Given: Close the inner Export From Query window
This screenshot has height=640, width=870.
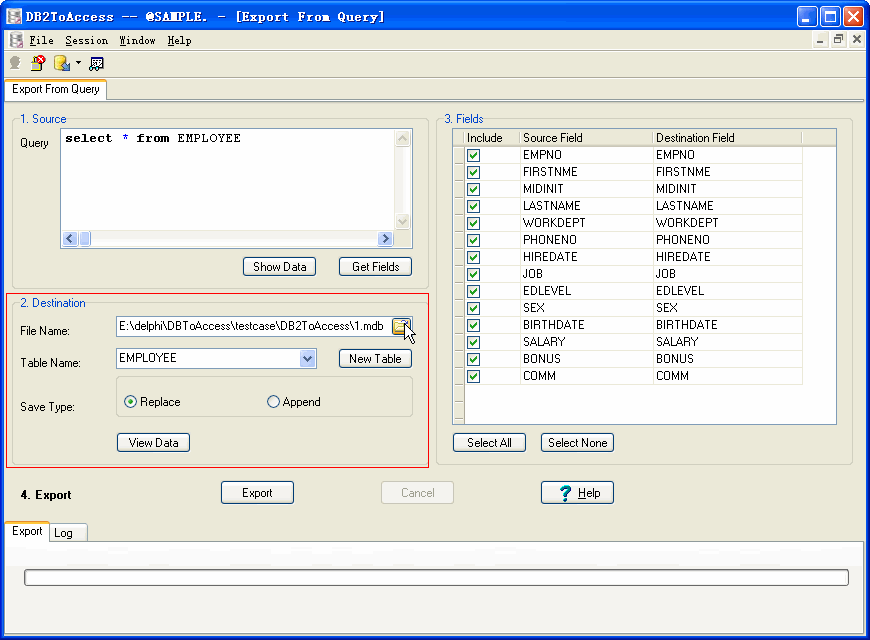Looking at the screenshot, I should pyautogui.click(x=857, y=39).
